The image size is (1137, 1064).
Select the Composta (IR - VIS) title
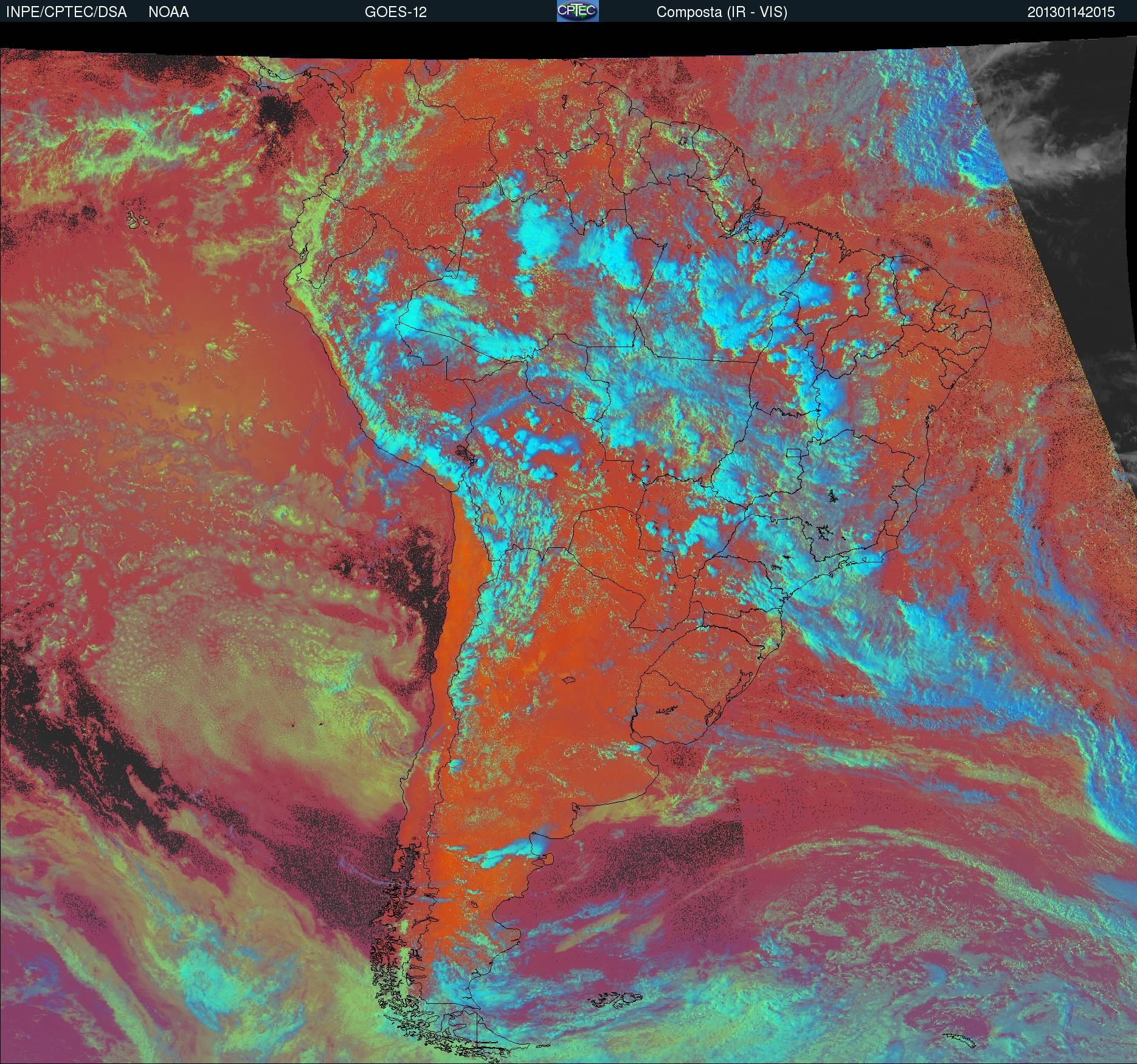[x=722, y=12]
